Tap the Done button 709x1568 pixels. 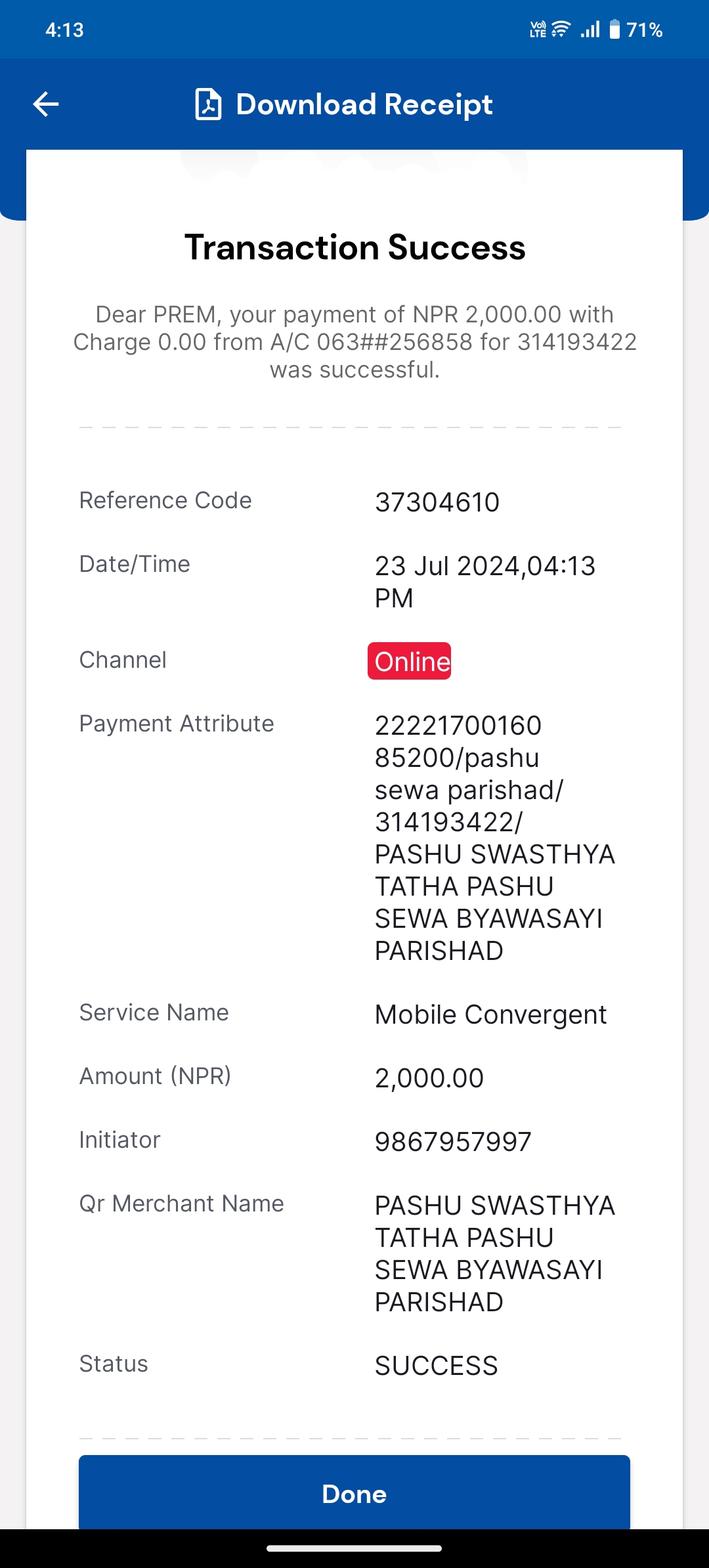click(x=354, y=1494)
